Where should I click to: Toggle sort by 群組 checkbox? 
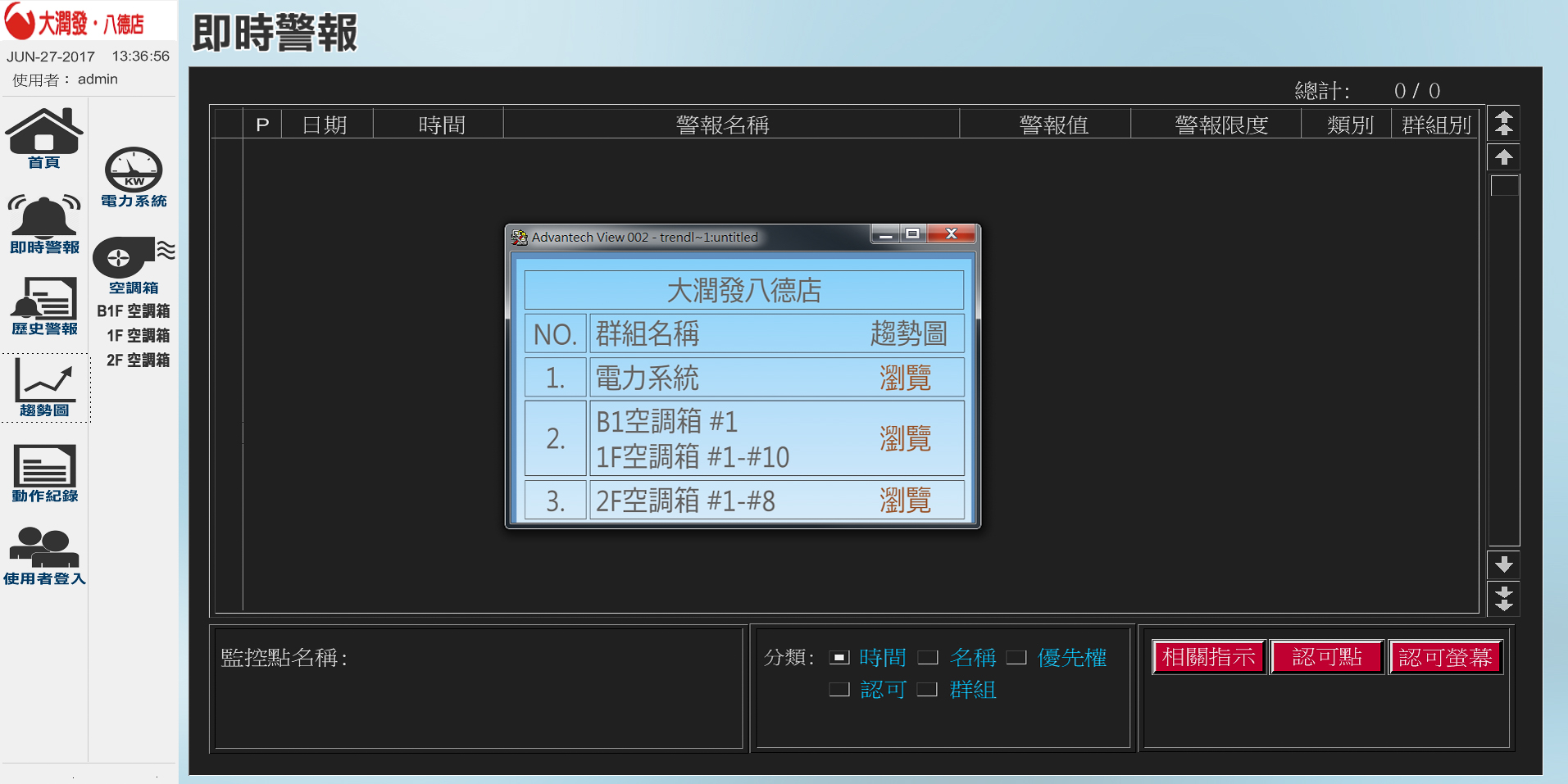(x=927, y=689)
